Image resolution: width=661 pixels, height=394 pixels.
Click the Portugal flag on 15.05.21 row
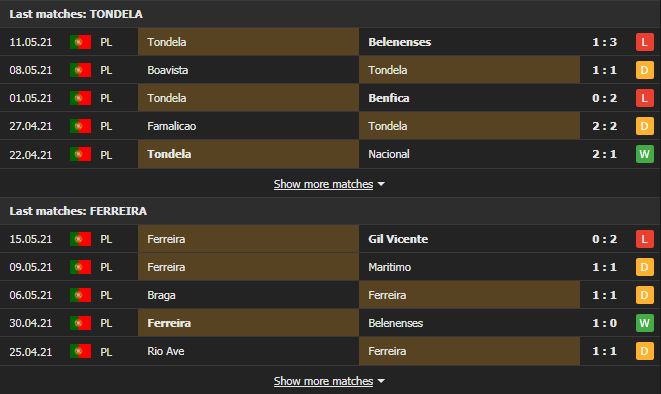(81, 239)
